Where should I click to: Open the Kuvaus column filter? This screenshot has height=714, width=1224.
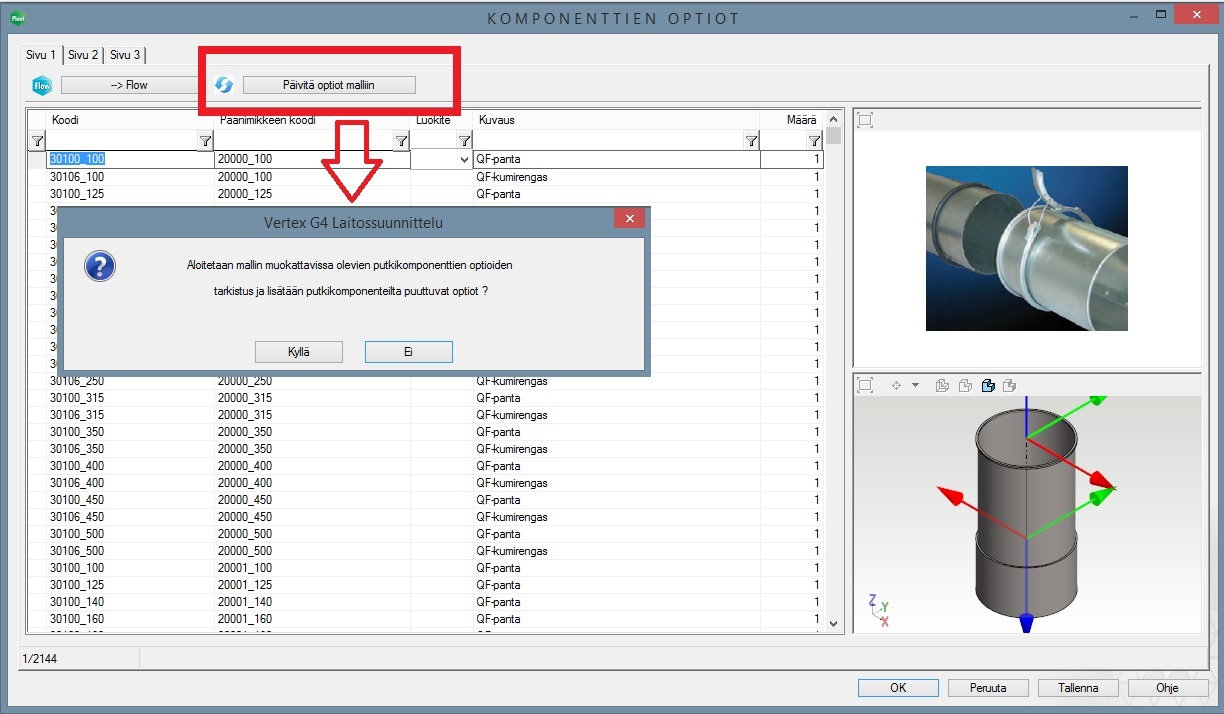point(751,141)
